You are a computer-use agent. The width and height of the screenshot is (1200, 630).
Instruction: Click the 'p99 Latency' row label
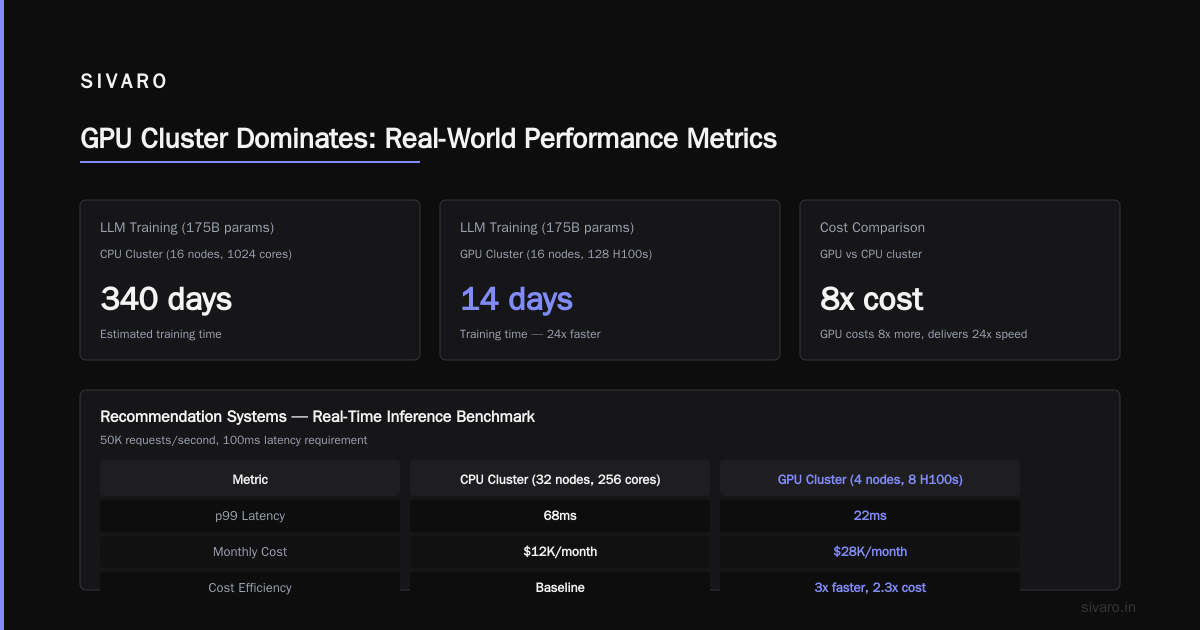pos(250,515)
